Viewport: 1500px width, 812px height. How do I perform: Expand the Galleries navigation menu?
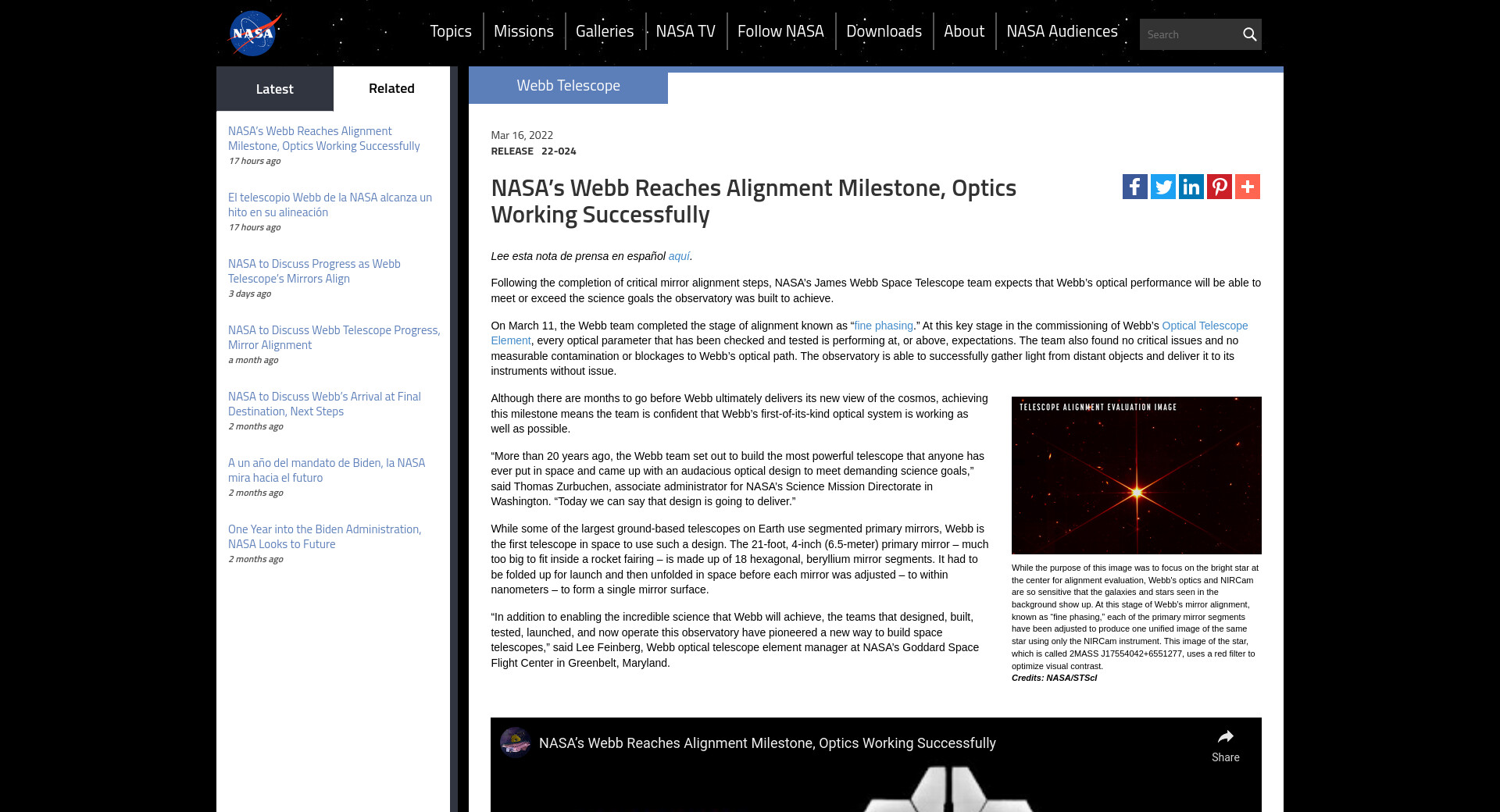pos(604,31)
